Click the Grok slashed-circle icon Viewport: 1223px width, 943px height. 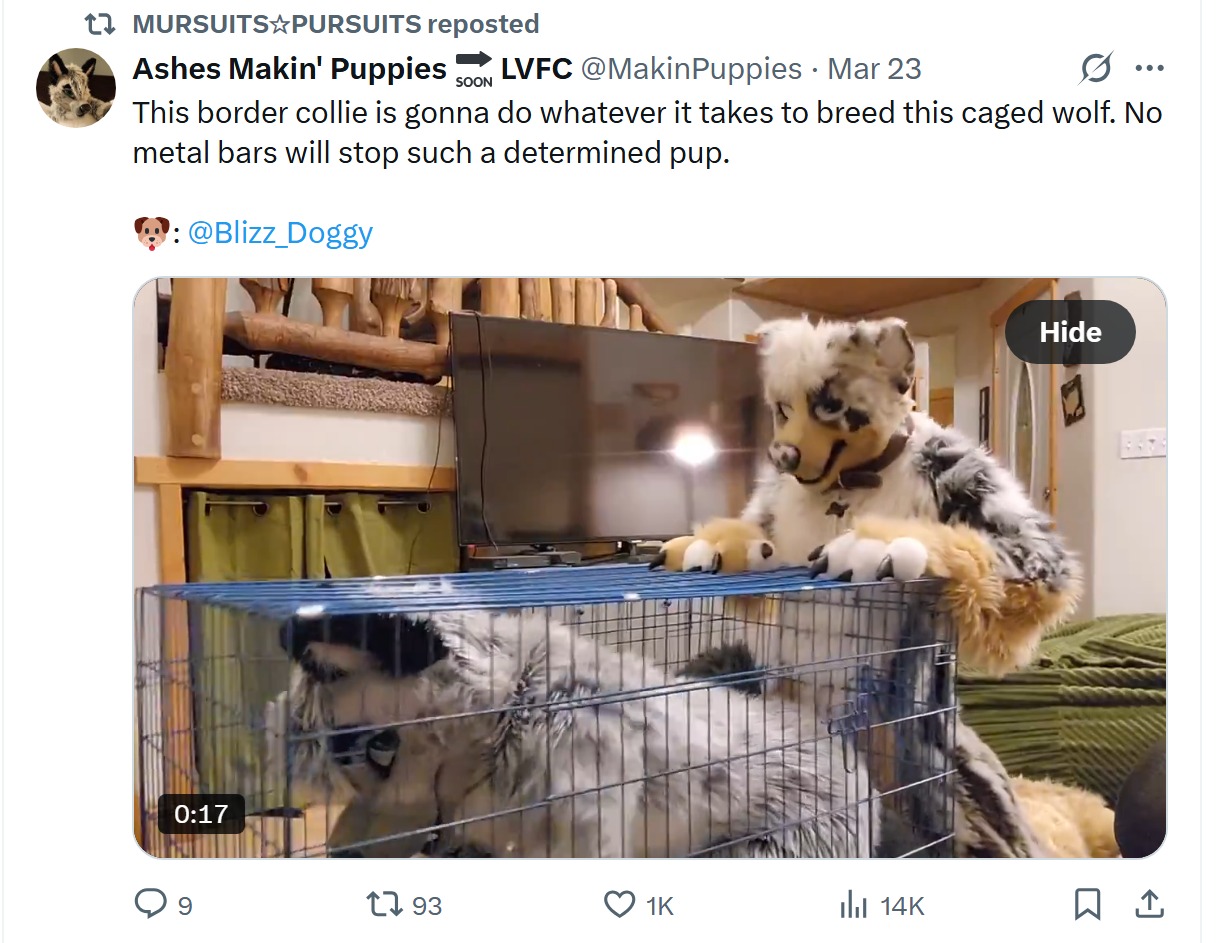(x=1096, y=69)
